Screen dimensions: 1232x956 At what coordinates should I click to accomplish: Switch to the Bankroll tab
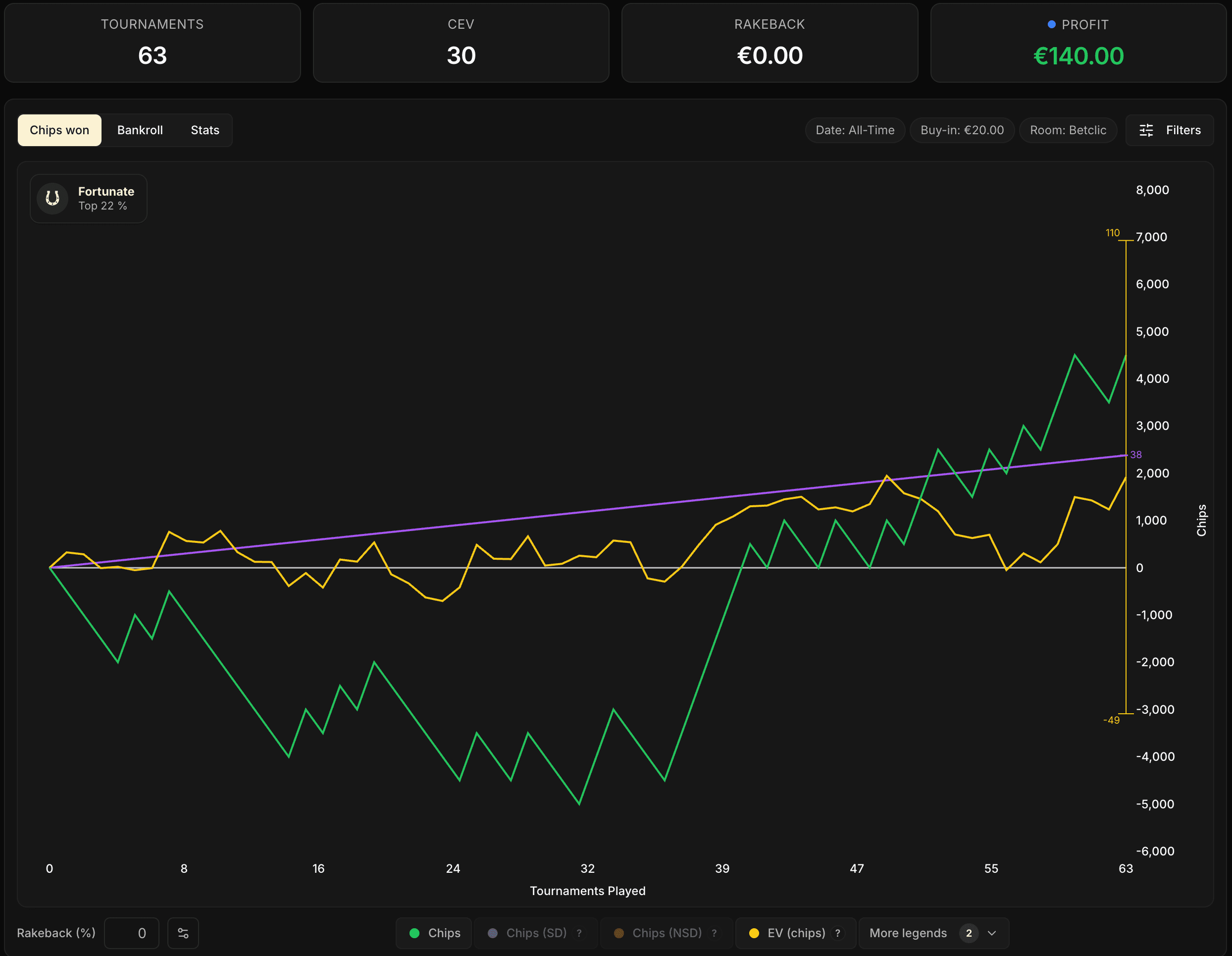tap(140, 130)
